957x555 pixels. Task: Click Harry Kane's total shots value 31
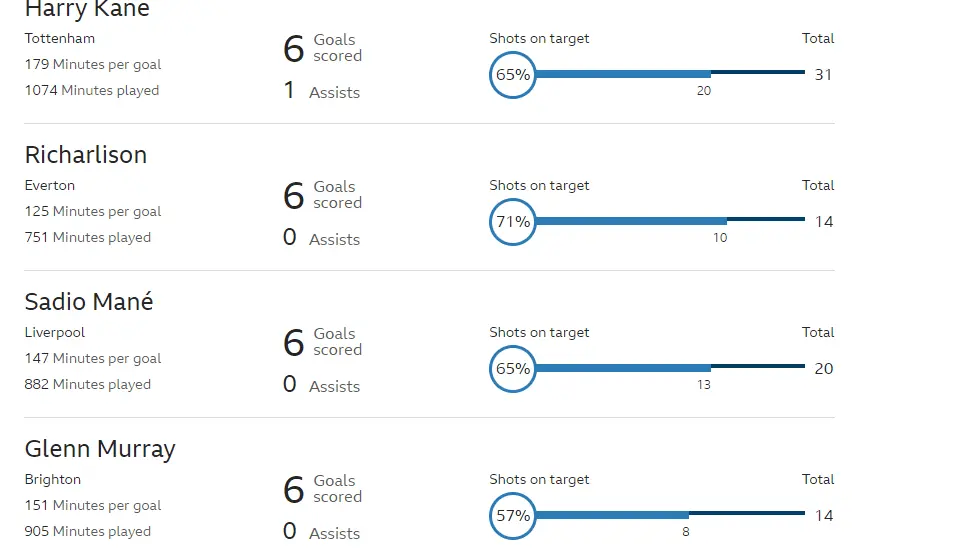(823, 75)
